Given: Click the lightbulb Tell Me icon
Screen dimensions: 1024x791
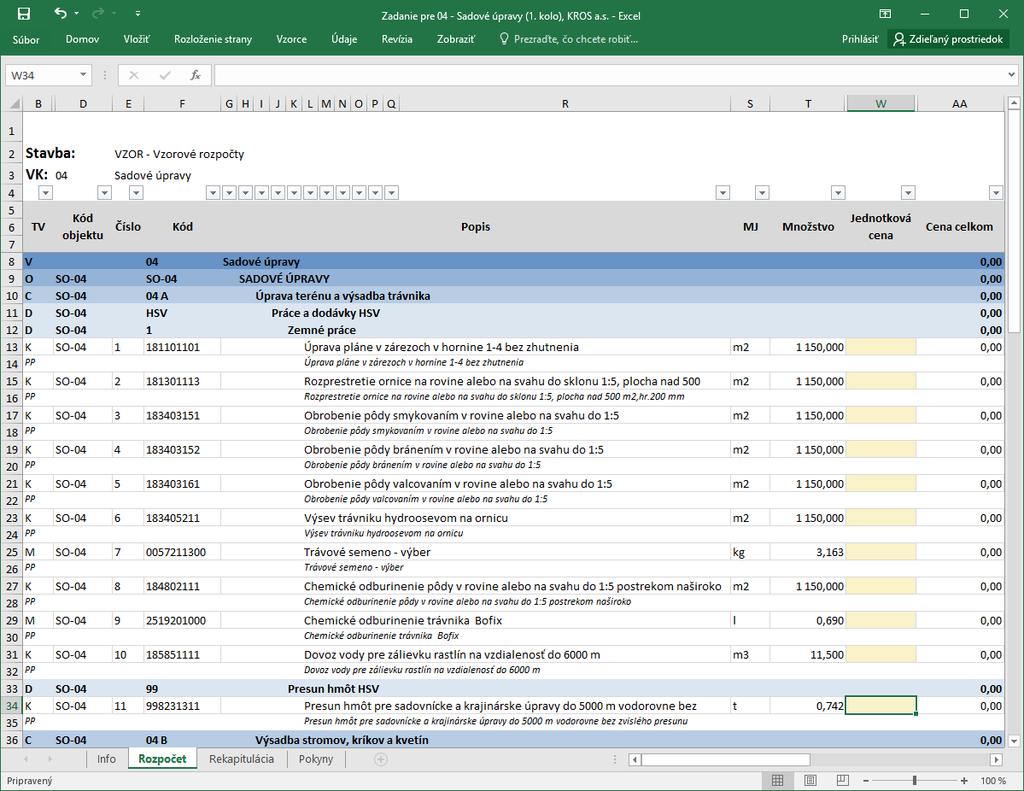Looking at the screenshot, I should click(x=504, y=39).
